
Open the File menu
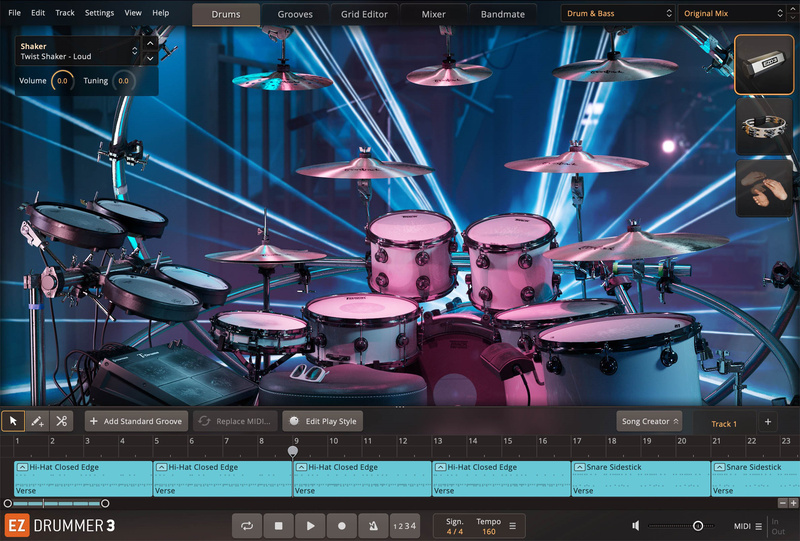click(15, 13)
